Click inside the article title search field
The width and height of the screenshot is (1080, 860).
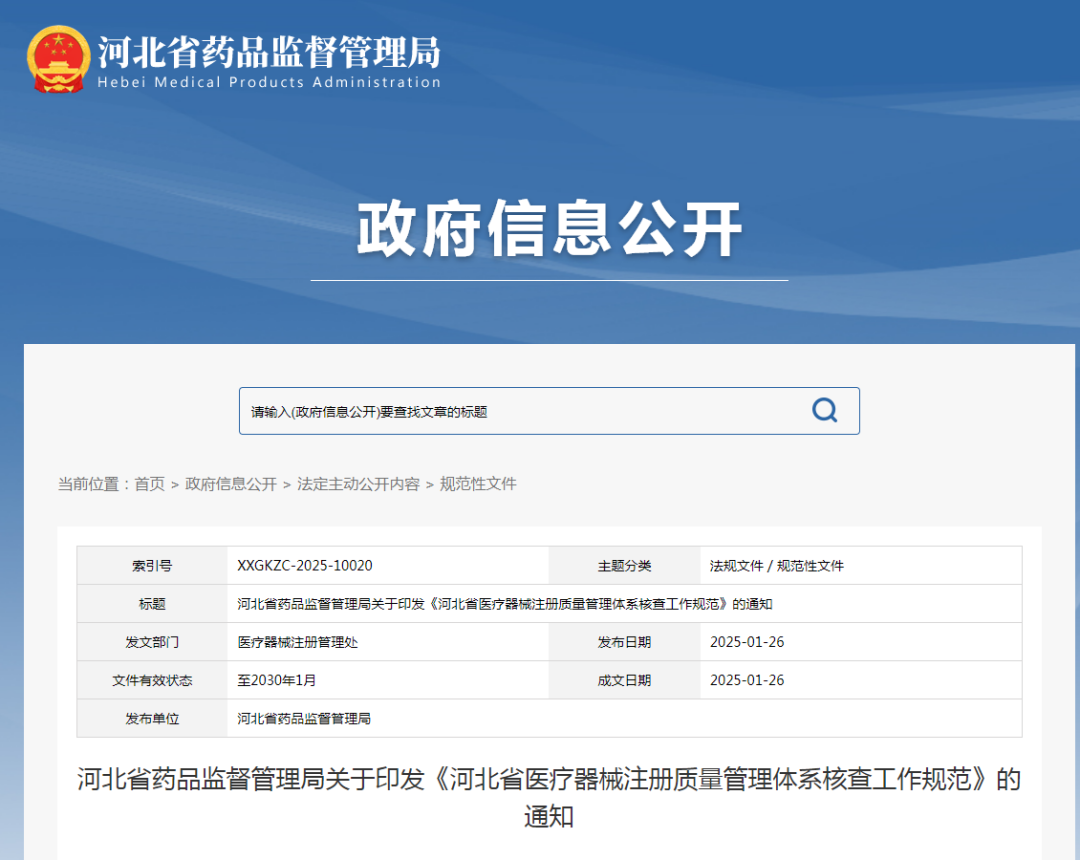coord(500,410)
